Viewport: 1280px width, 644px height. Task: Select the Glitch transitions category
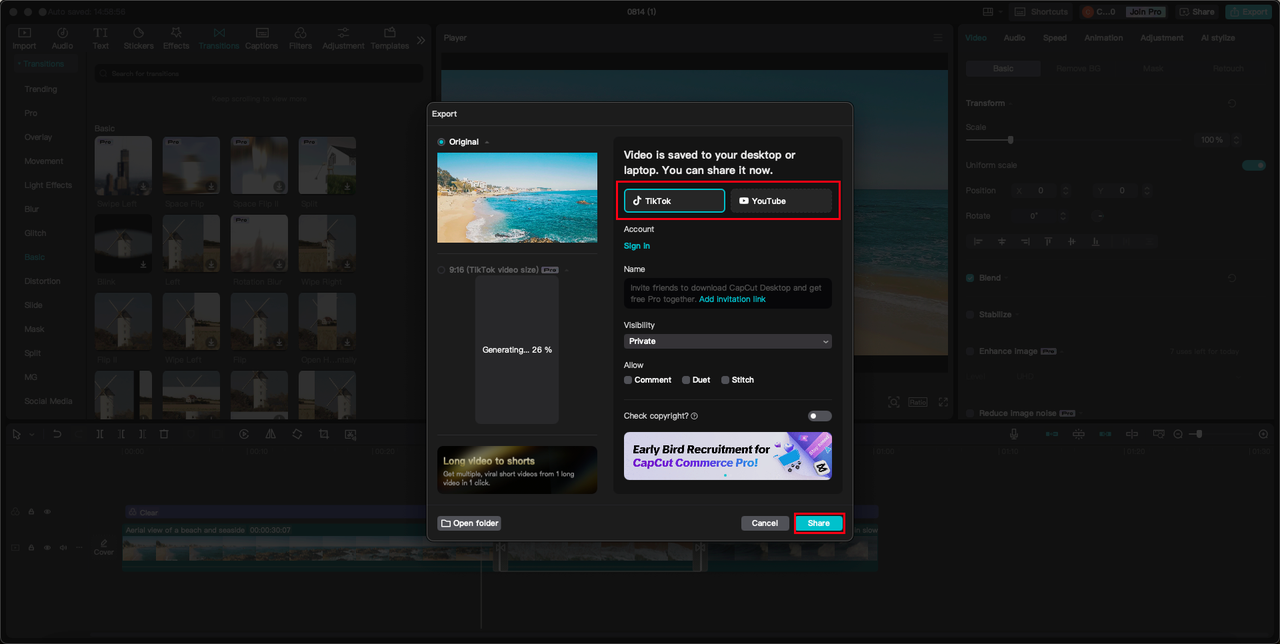35,233
